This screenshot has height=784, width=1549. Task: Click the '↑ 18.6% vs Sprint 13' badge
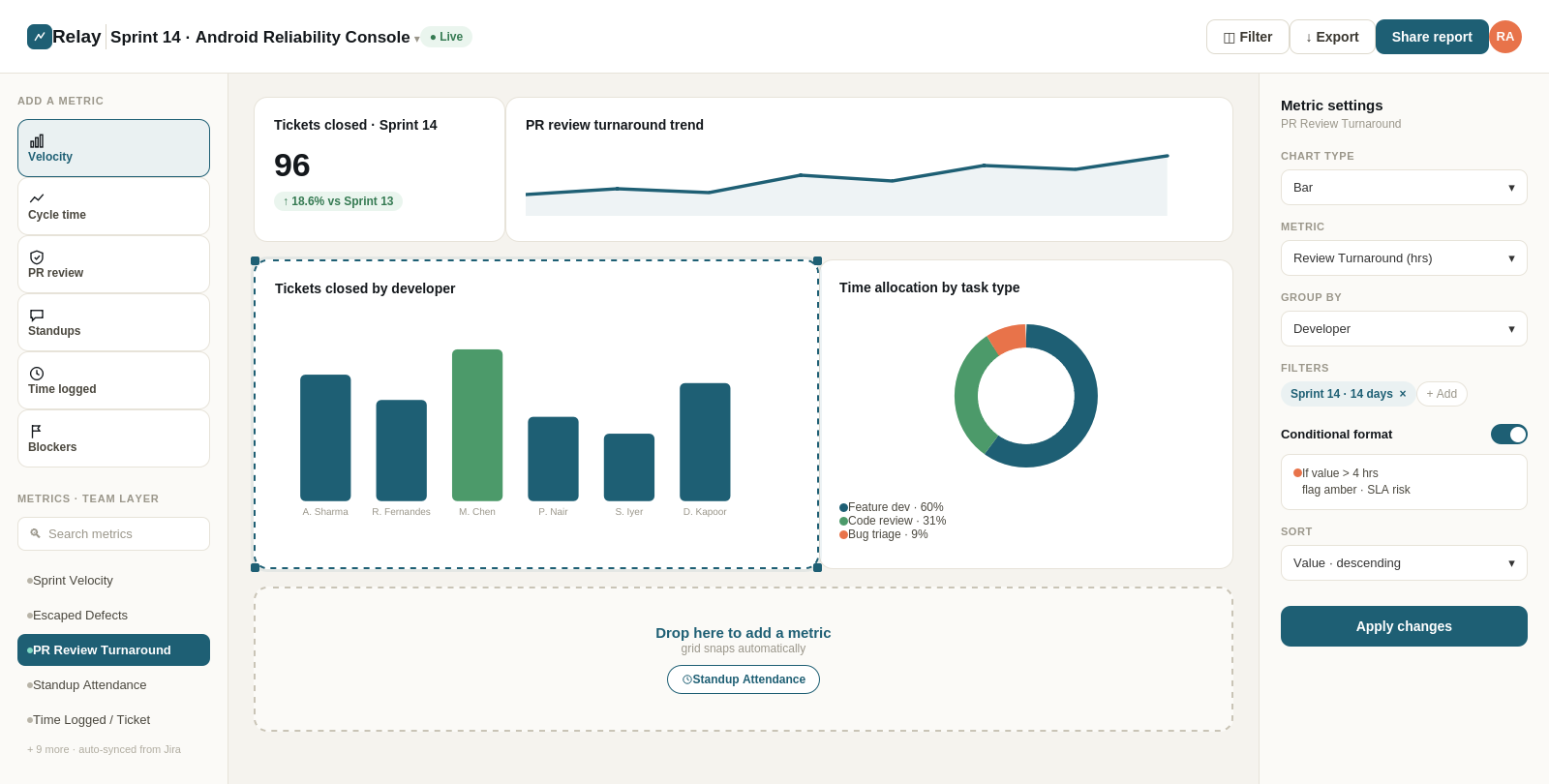pyautogui.click(x=338, y=201)
